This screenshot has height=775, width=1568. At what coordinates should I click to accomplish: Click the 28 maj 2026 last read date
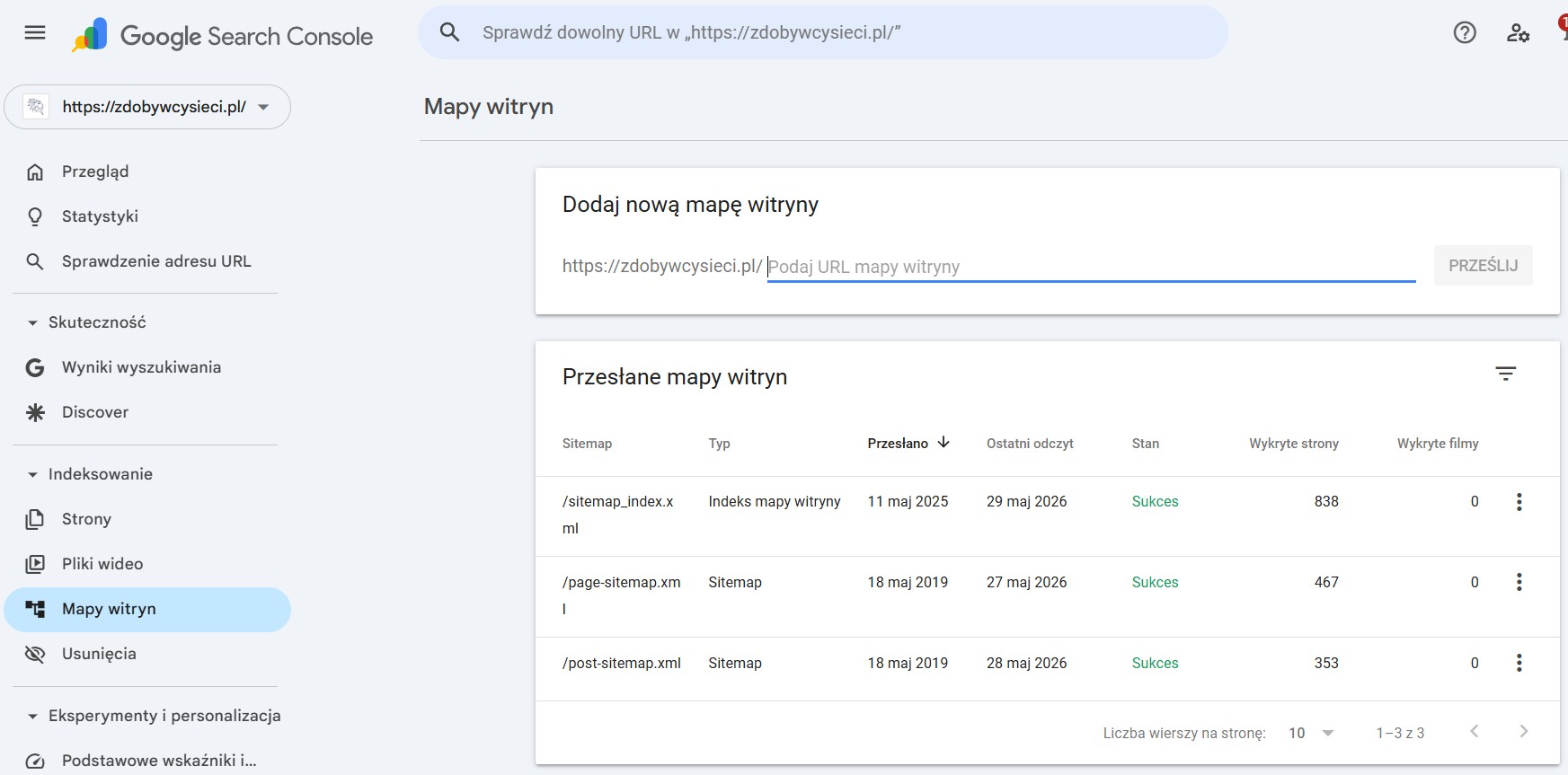(1026, 663)
